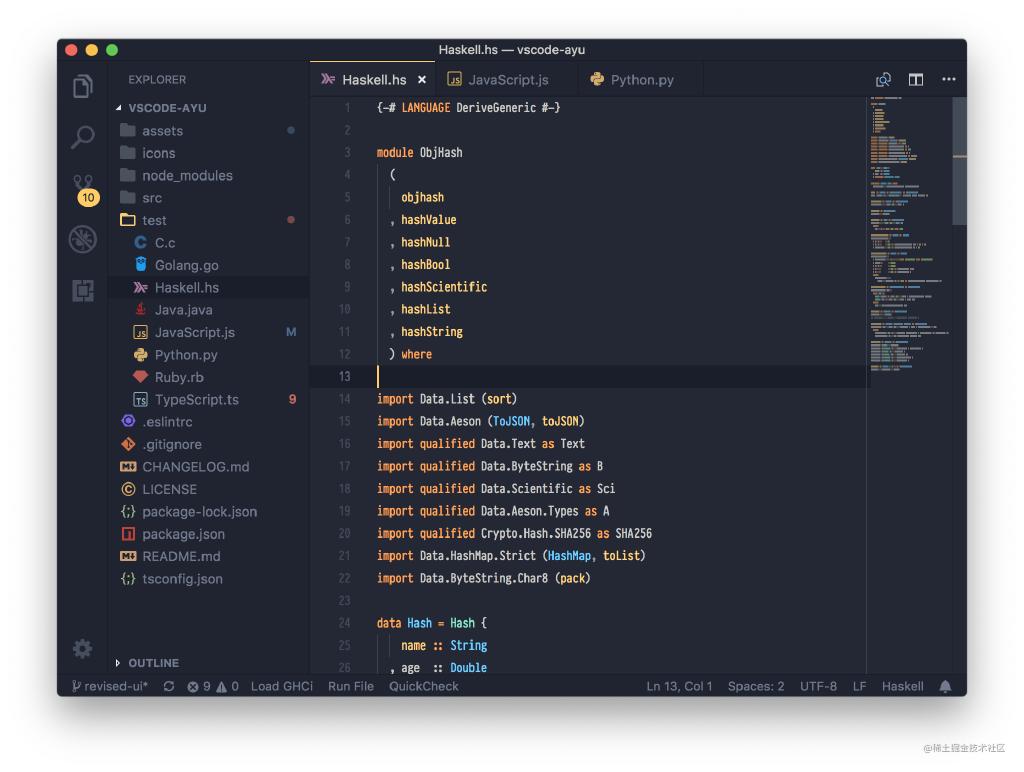Click QuickCheck in status bar
This screenshot has width=1024, height=772.
tap(423, 686)
